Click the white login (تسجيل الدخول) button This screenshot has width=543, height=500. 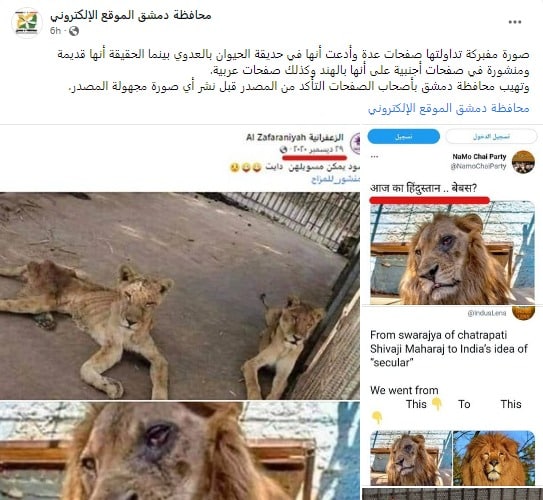tap(491, 136)
